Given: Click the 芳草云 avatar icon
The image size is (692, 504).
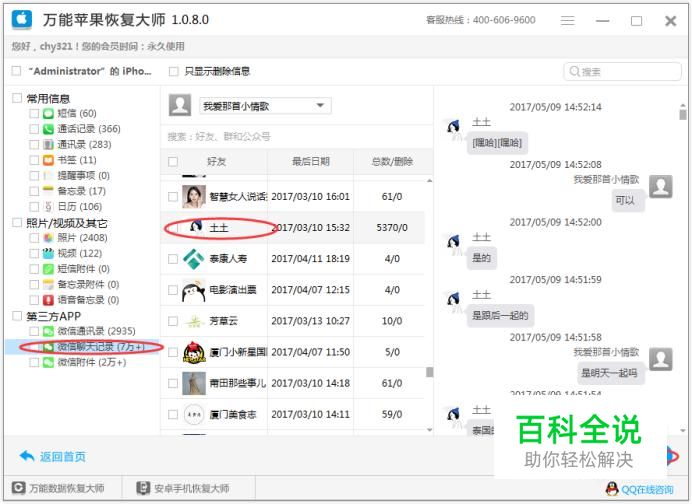Looking at the screenshot, I should [194, 321].
